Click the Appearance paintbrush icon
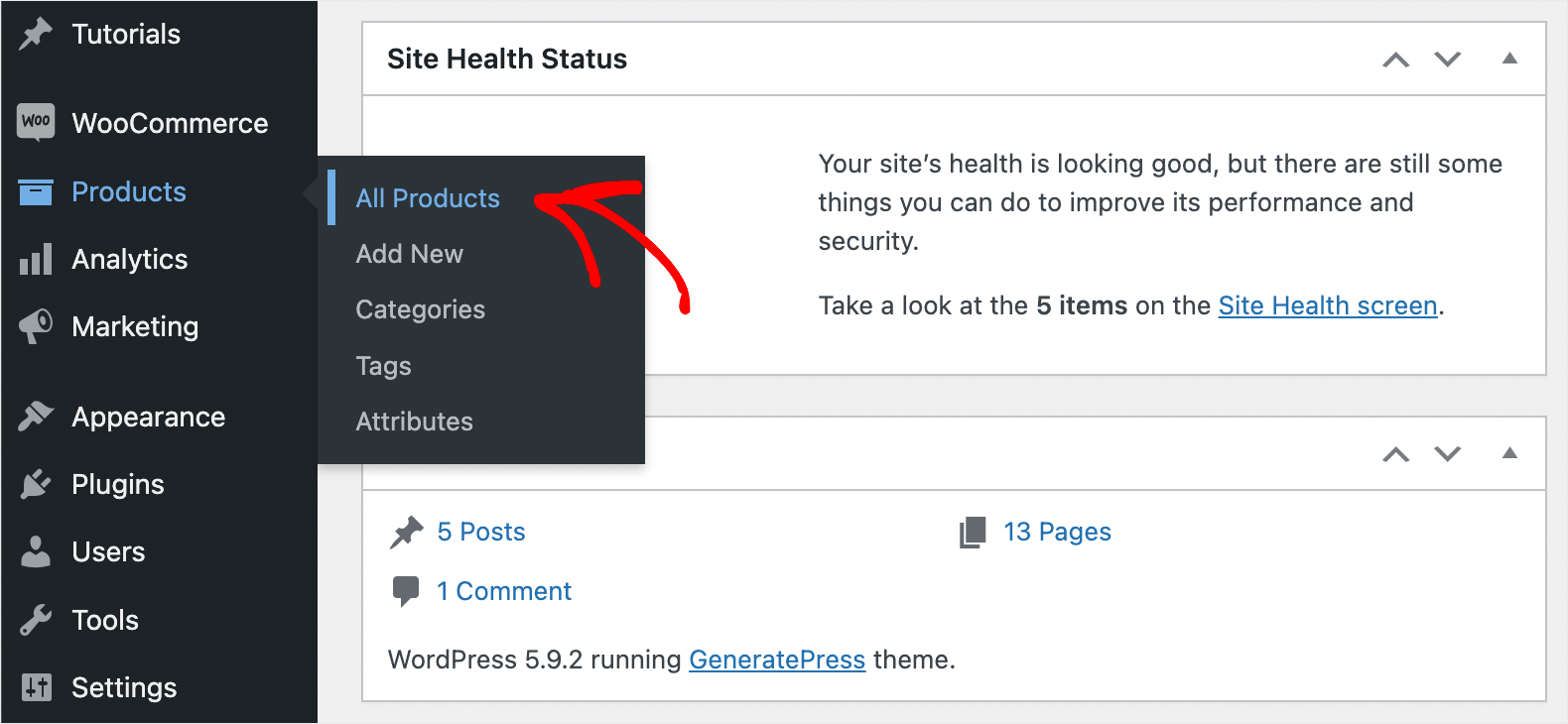Screen dimensions: 1568x724 click(x=36, y=417)
